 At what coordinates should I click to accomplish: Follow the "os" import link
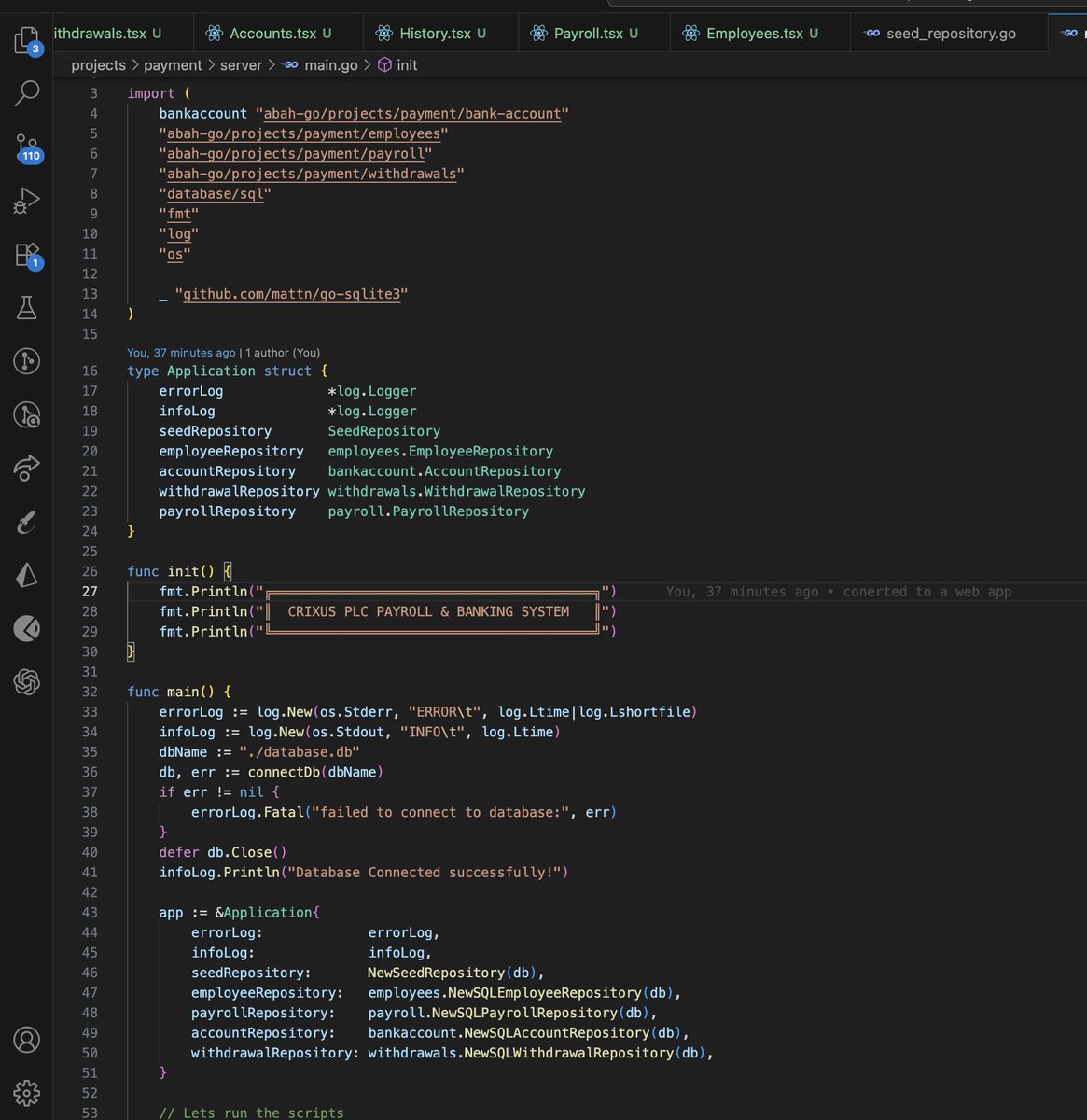coord(174,254)
